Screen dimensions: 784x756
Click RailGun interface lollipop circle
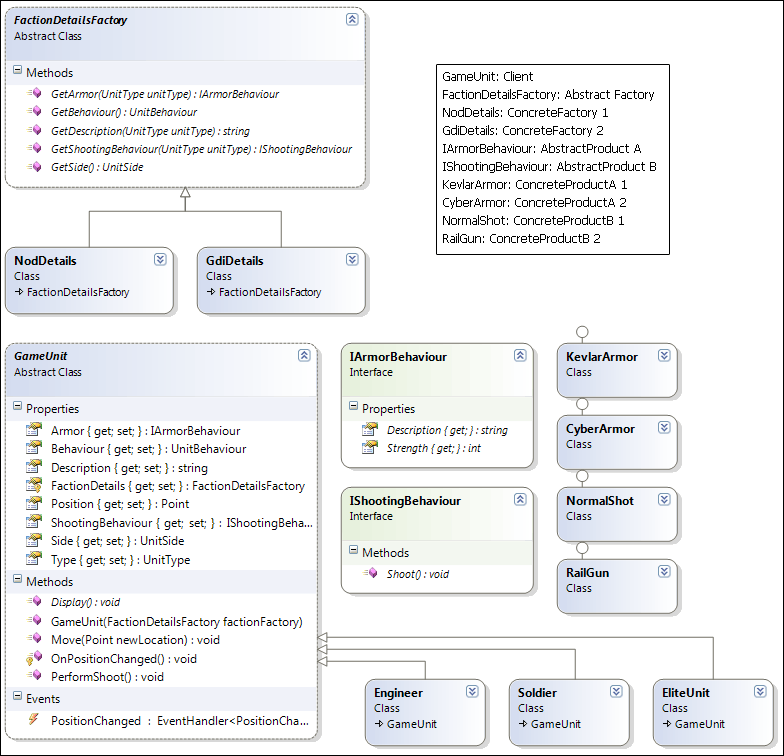pos(582,548)
